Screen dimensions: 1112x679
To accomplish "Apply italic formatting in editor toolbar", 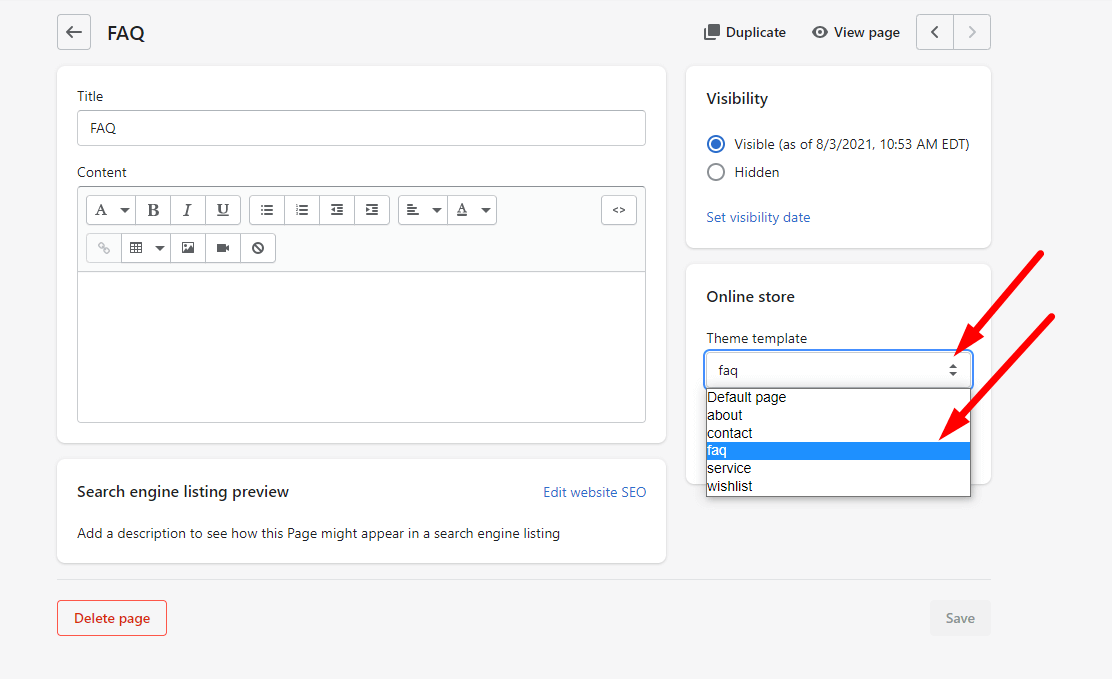I will [x=187, y=210].
